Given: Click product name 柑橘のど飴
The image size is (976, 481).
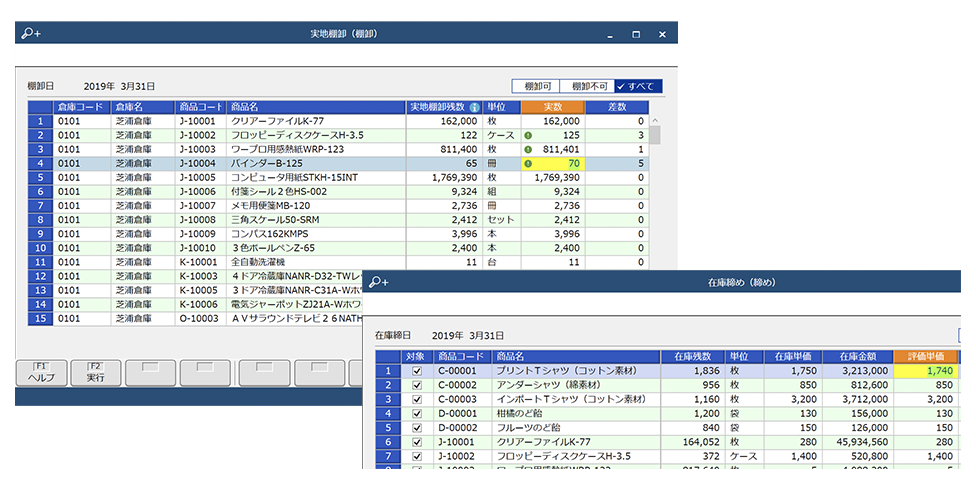Looking at the screenshot, I should [520, 414].
